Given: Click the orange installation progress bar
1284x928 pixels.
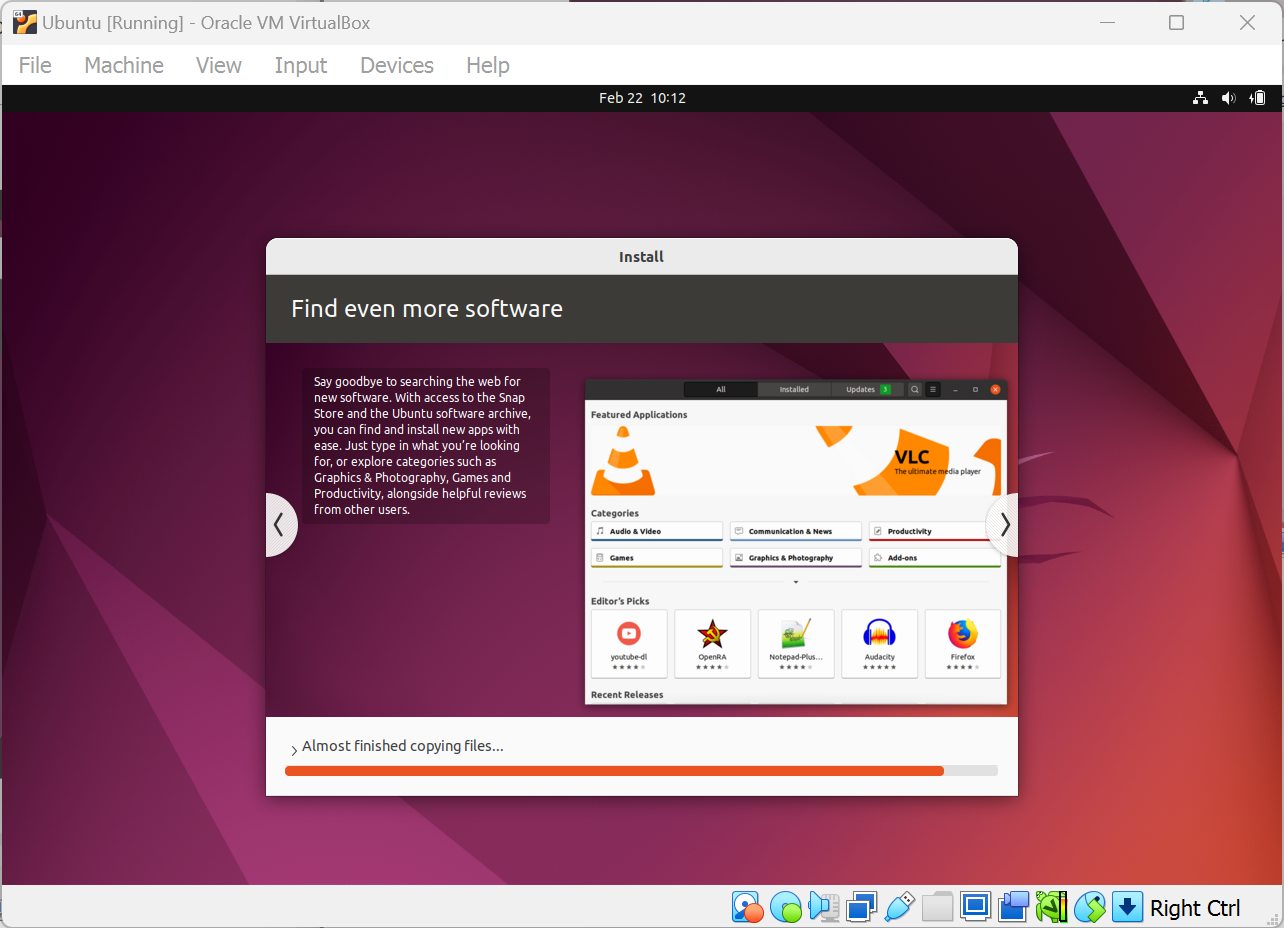Looking at the screenshot, I should [x=641, y=771].
